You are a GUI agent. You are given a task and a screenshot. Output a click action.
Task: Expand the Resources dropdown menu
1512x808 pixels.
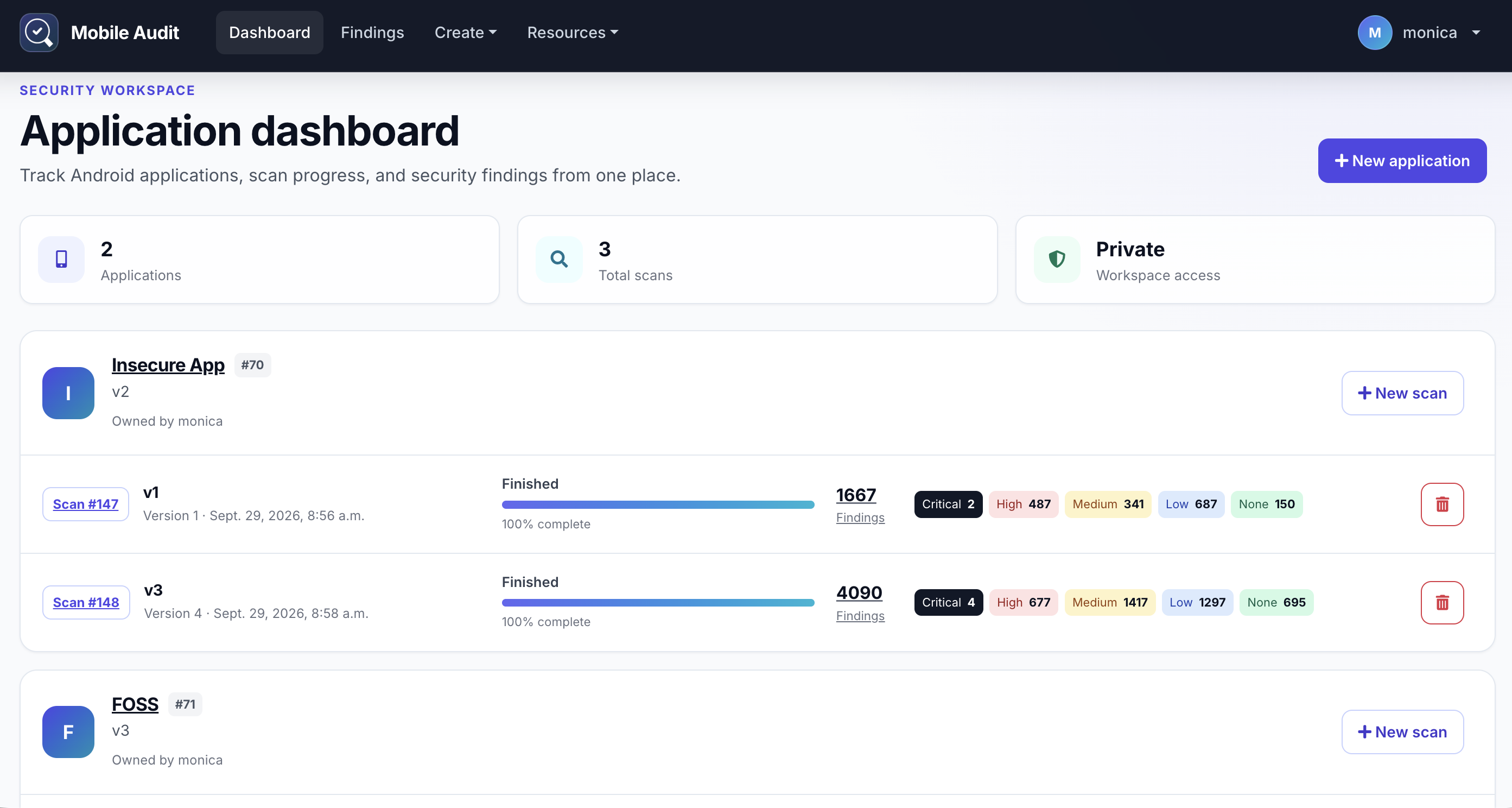pos(572,32)
